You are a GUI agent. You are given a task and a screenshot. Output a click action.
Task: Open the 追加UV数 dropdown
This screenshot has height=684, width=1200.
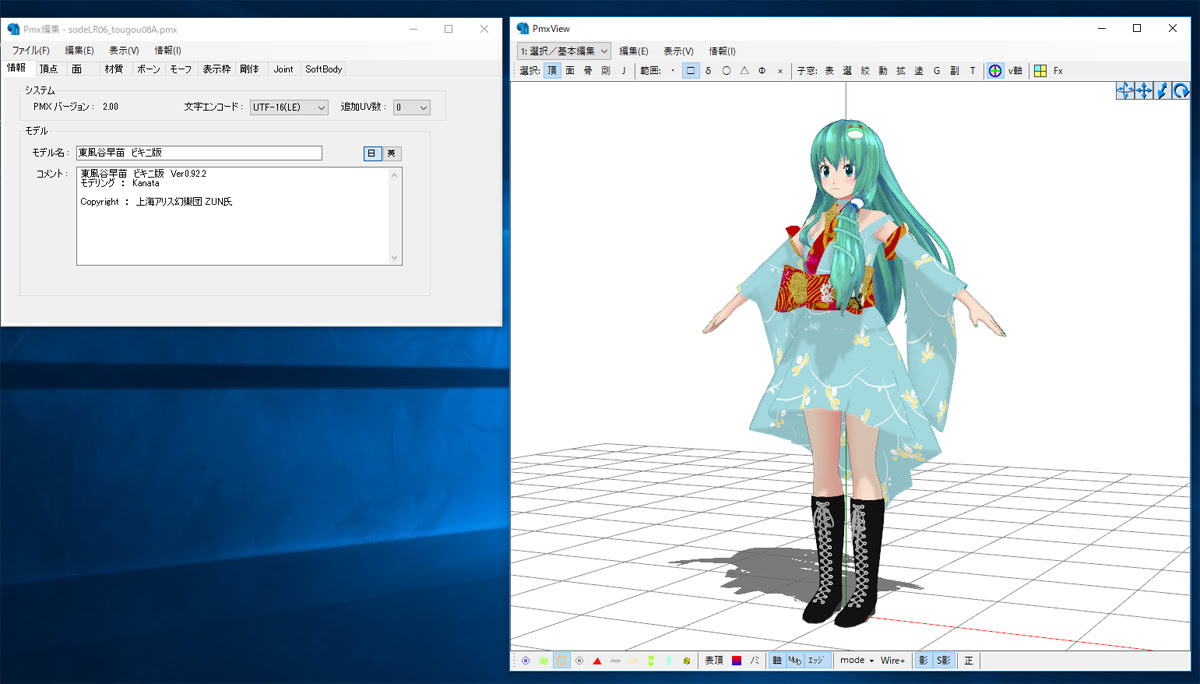click(411, 107)
